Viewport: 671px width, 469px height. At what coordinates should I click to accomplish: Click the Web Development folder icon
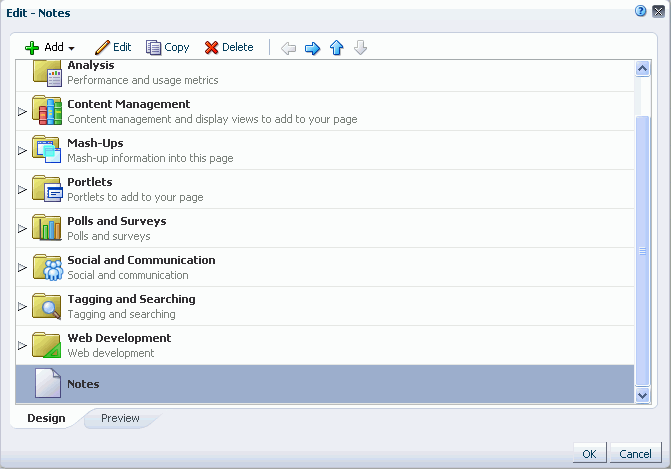pyautogui.click(x=47, y=345)
